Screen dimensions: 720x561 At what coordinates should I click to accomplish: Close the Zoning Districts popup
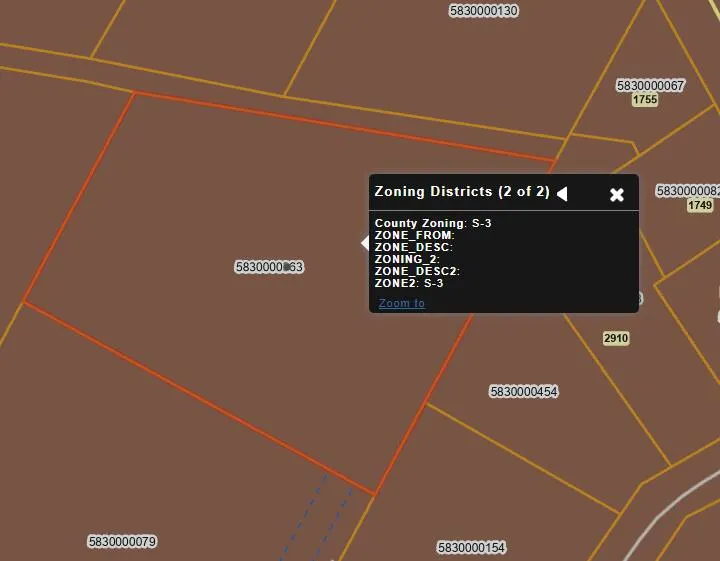pyautogui.click(x=617, y=194)
